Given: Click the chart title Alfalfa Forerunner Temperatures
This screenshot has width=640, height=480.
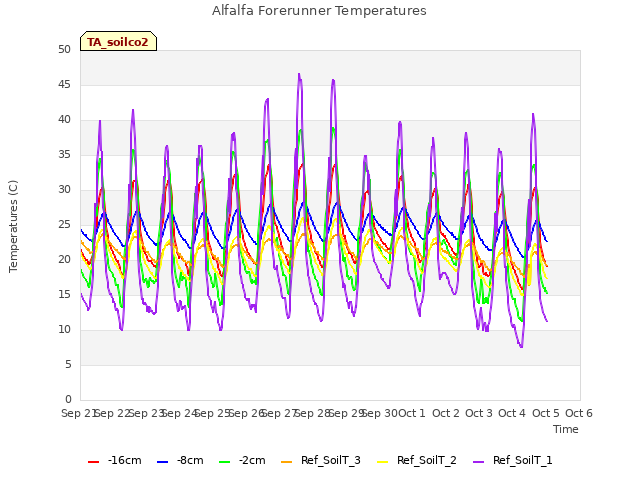Looking at the screenshot, I should click(x=319, y=11).
